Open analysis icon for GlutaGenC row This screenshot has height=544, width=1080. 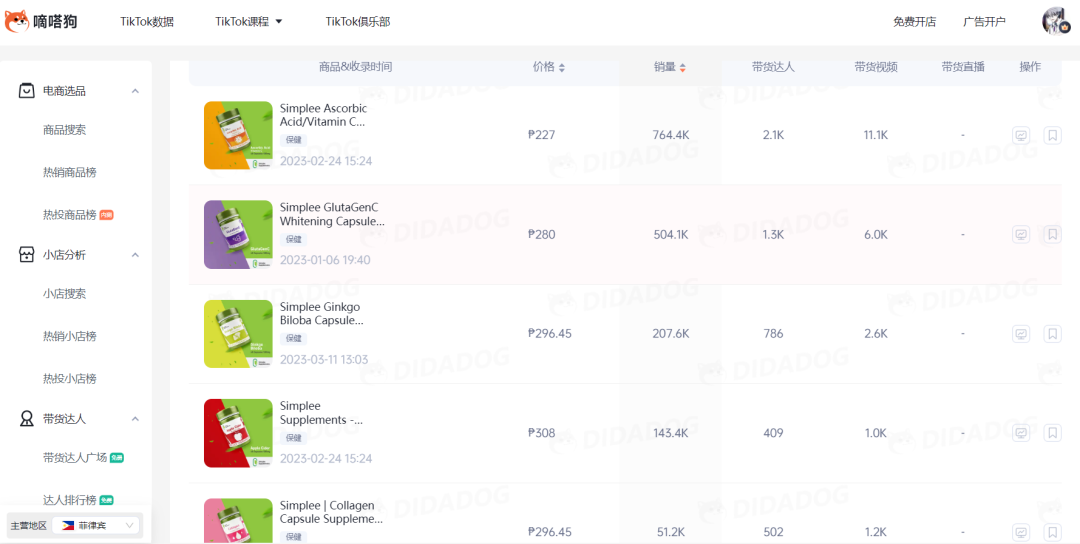point(1021,235)
